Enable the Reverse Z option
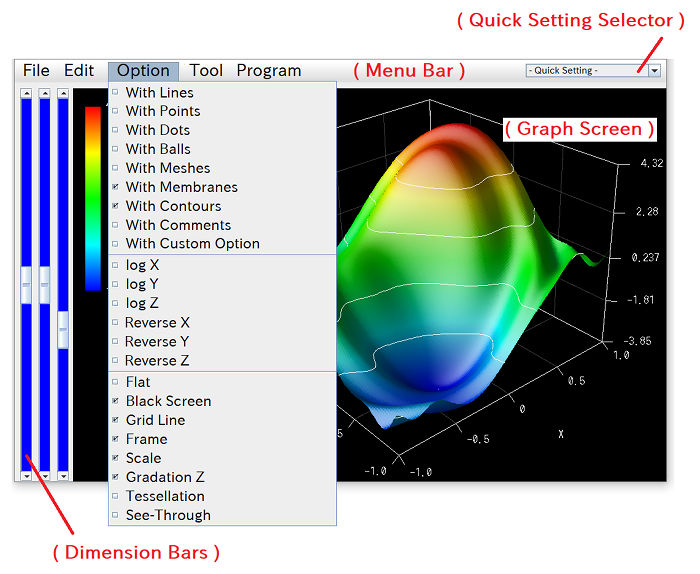 tap(222, 360)
